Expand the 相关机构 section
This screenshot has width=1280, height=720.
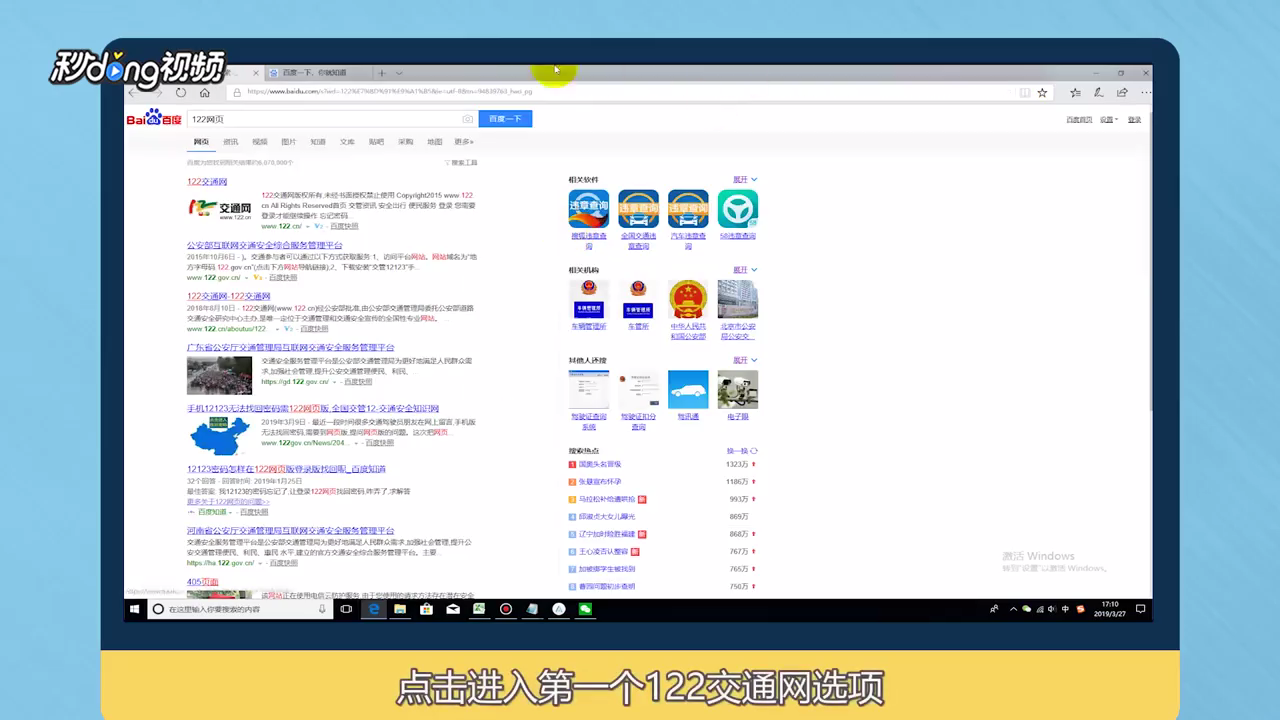pos(745,270)
